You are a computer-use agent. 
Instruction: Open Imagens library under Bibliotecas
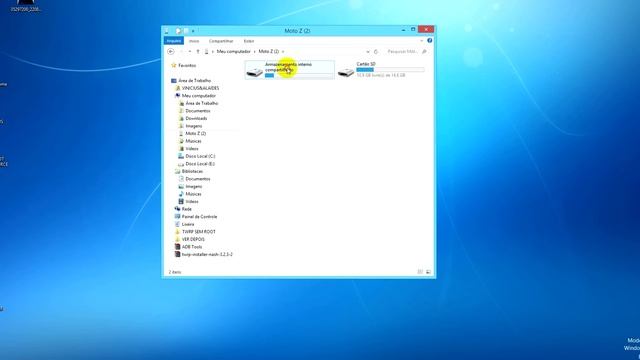(193, 187)
